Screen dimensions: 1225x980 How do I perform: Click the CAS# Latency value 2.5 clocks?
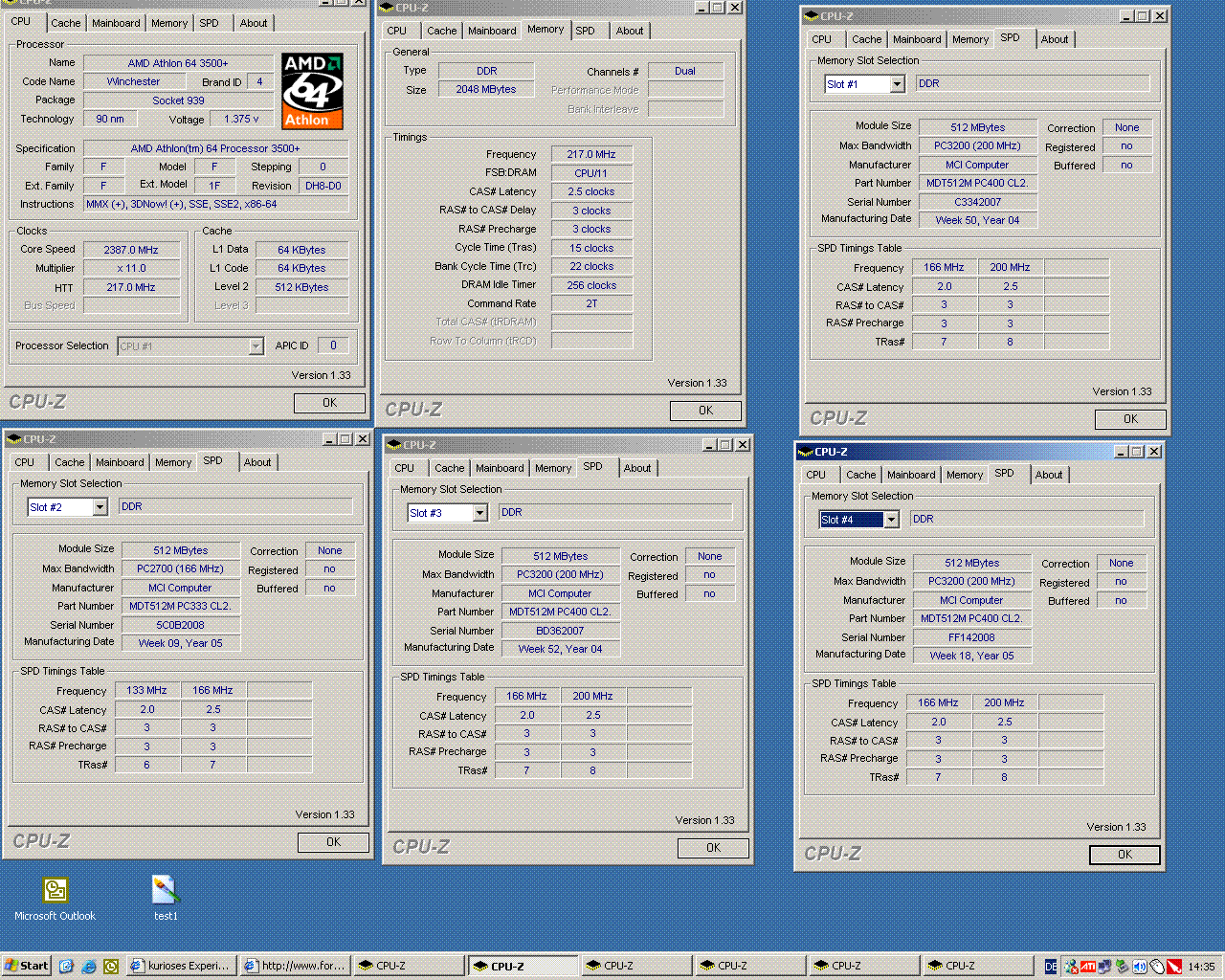click(591, 191)
